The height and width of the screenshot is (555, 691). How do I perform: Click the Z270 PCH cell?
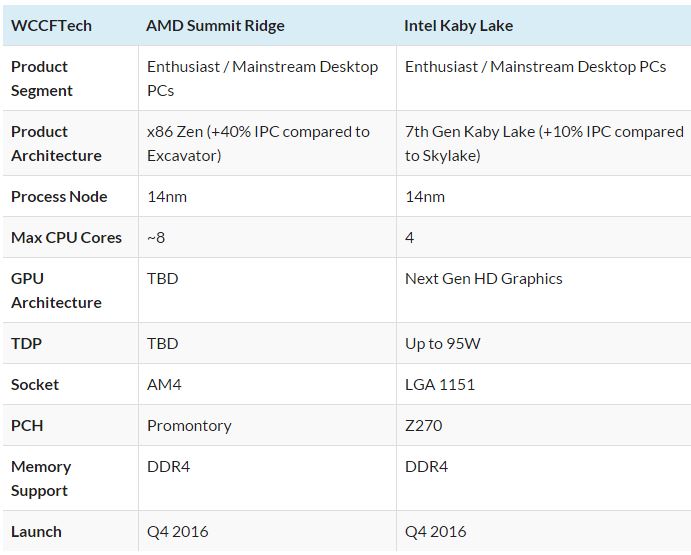424,425
